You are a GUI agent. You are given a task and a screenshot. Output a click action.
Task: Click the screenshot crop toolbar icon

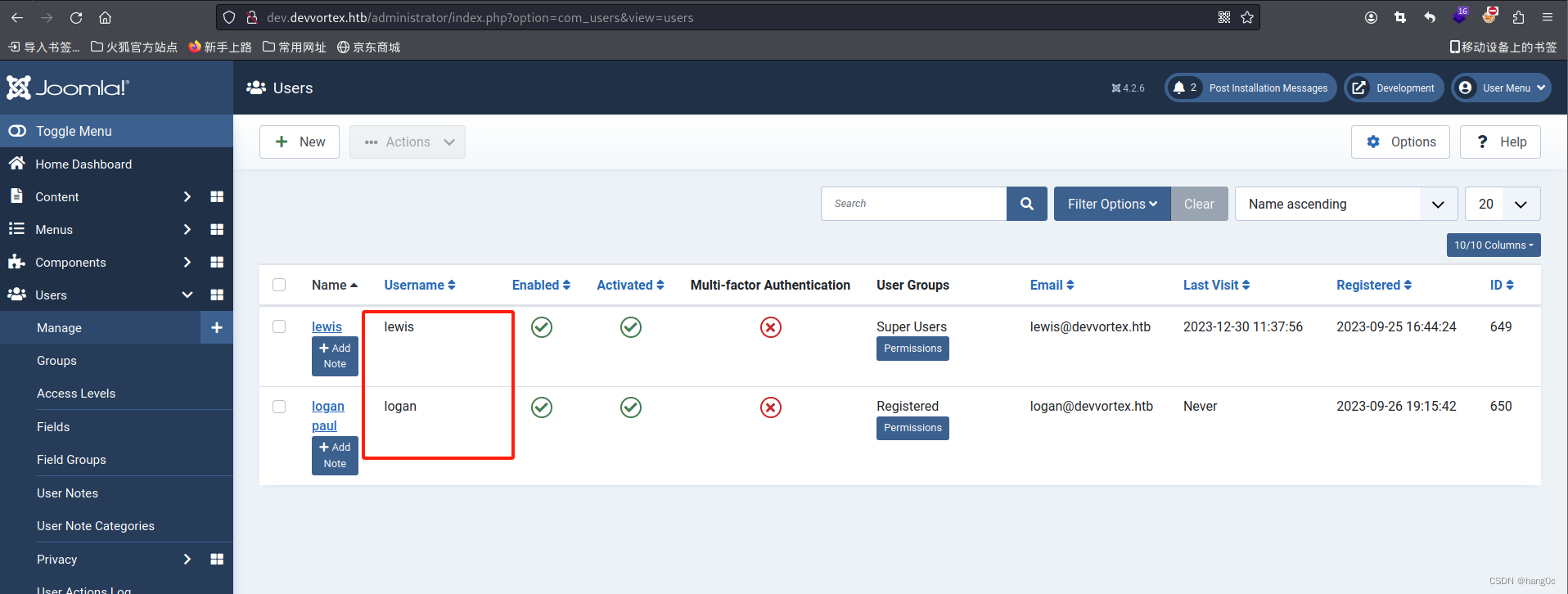tap(1400, 17)
